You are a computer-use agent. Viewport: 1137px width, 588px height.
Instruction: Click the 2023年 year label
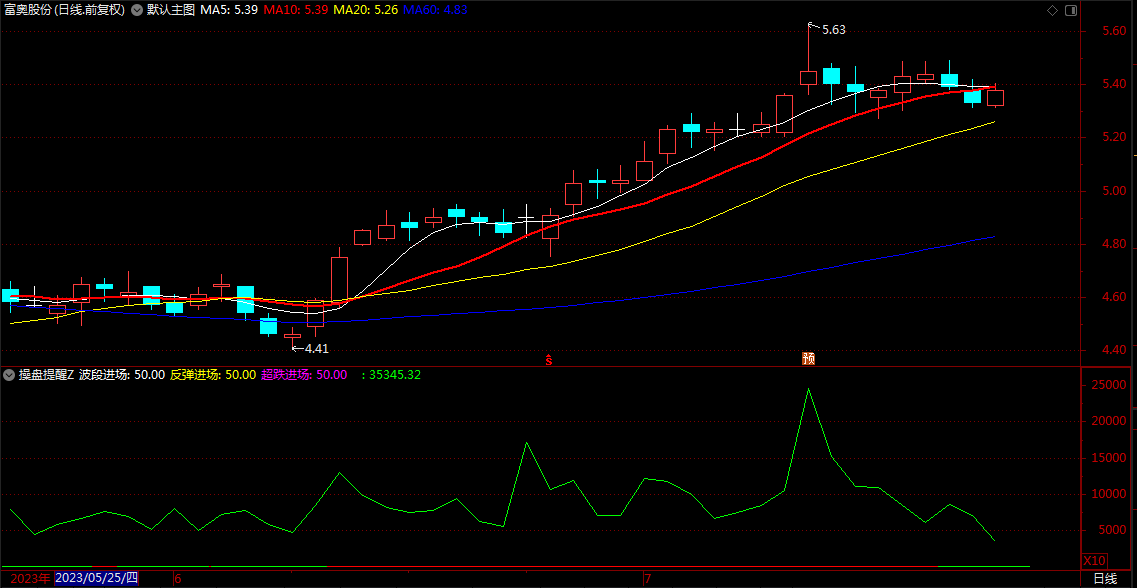click(30, 579)
